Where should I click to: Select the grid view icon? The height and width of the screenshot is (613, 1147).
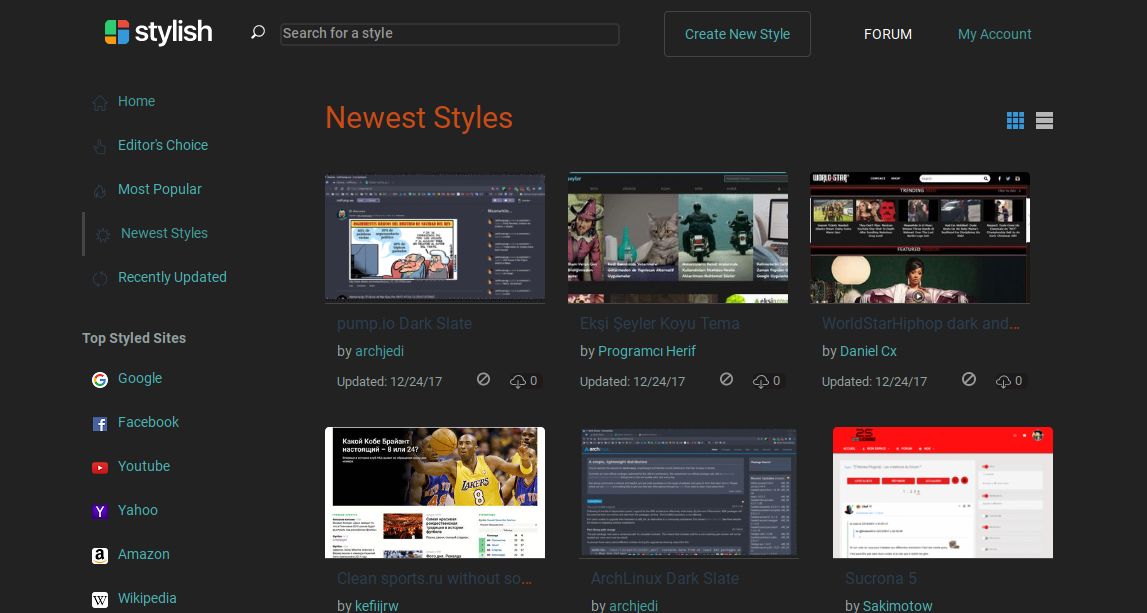pyautogui.click(x=1015, y=120)
